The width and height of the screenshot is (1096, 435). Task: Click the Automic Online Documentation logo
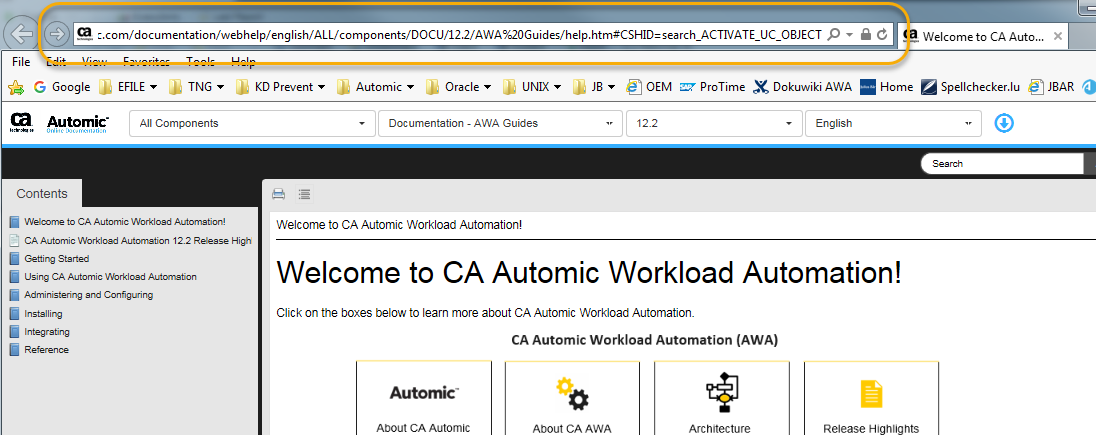78,124
